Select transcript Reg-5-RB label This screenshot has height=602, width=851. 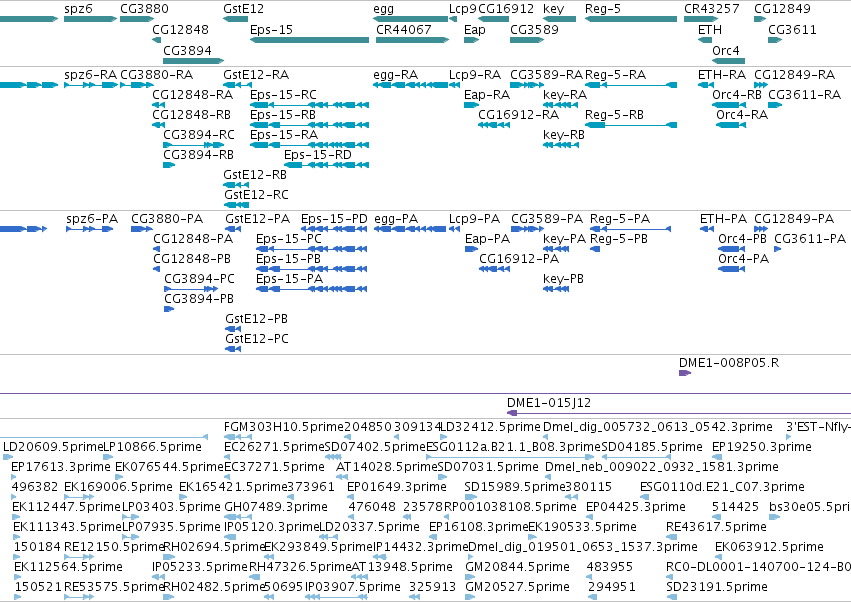[x=614, y=115]
